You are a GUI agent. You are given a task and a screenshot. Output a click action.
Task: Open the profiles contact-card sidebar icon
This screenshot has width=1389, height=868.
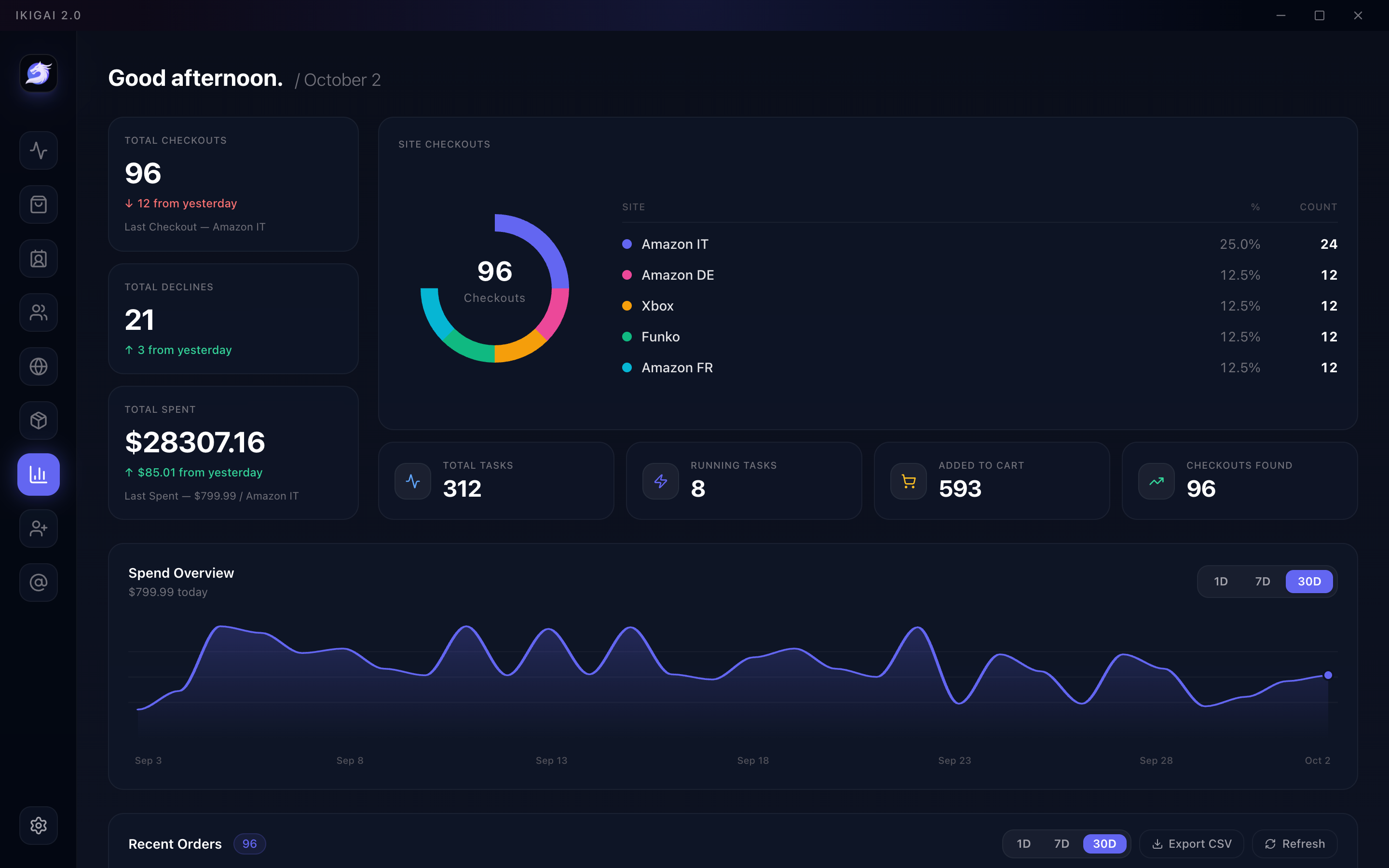(x=39, y=258)
